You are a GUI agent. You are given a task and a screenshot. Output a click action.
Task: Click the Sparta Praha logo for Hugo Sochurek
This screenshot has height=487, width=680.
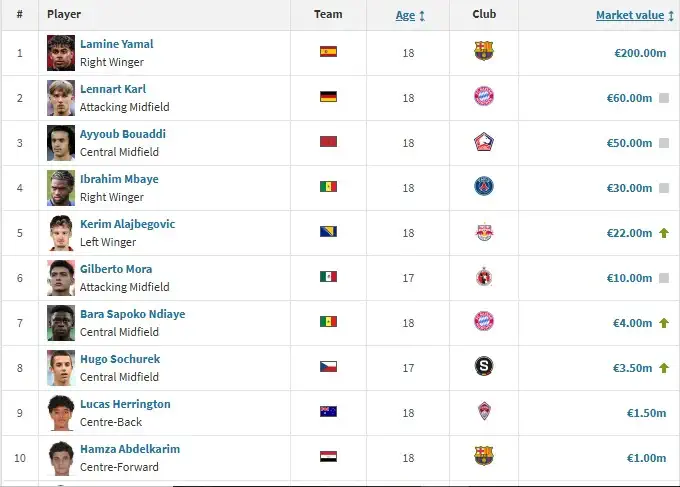[484, 366]
